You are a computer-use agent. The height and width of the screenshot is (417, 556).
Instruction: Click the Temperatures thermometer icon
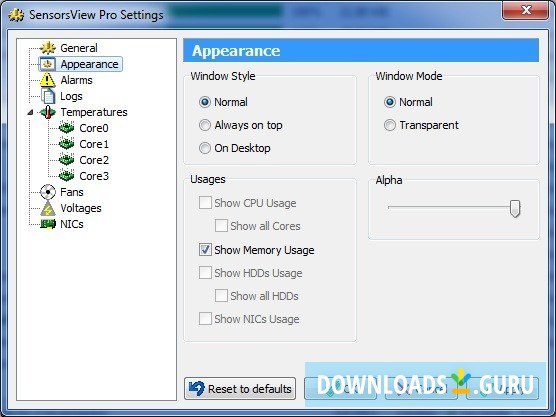point(48,112)
